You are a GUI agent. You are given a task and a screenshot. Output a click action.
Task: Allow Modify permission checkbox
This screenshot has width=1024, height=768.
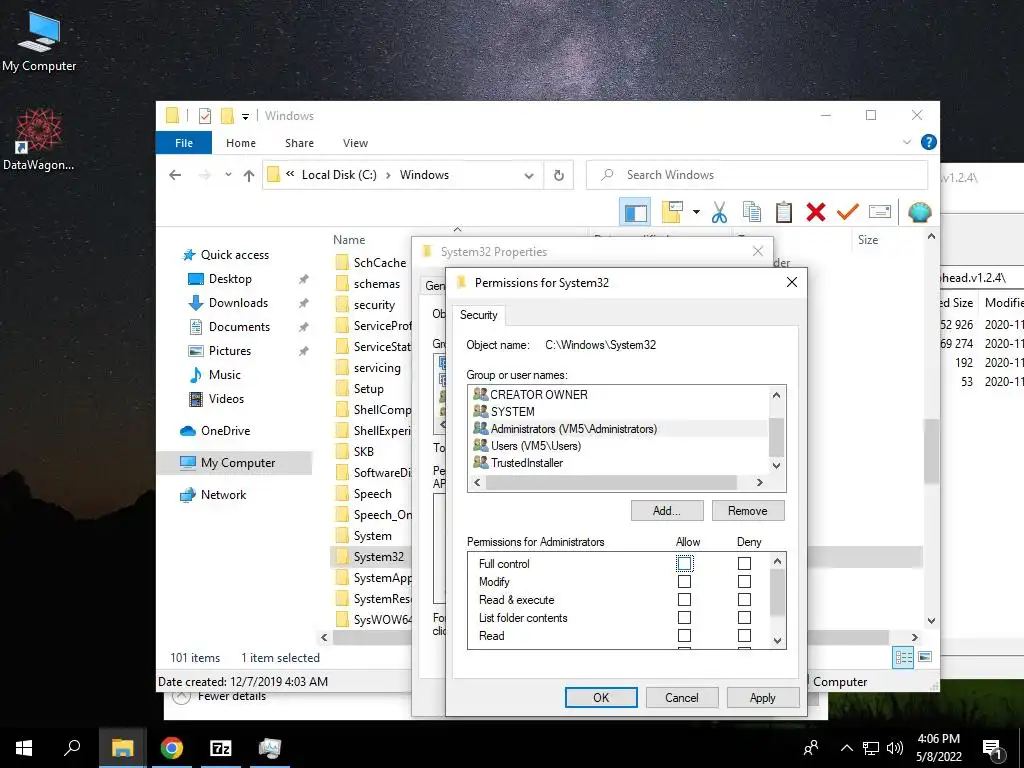click(x=684, y=581)
